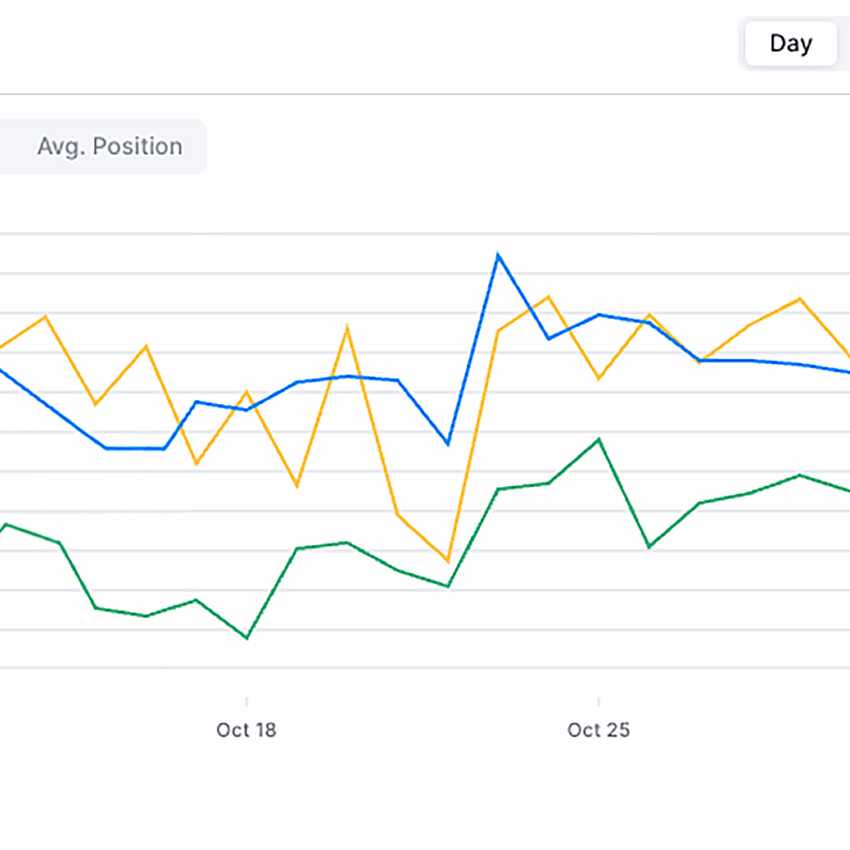Click the tick mark above Oct 25
Image resolution: width=850 pixels, height=850 pixels.
pos(598,701)
